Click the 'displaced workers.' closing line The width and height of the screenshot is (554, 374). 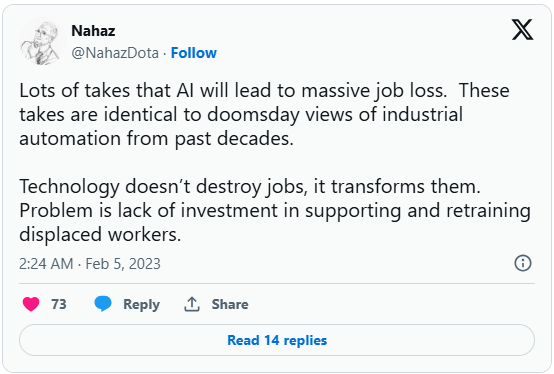[x=100, y=234]
